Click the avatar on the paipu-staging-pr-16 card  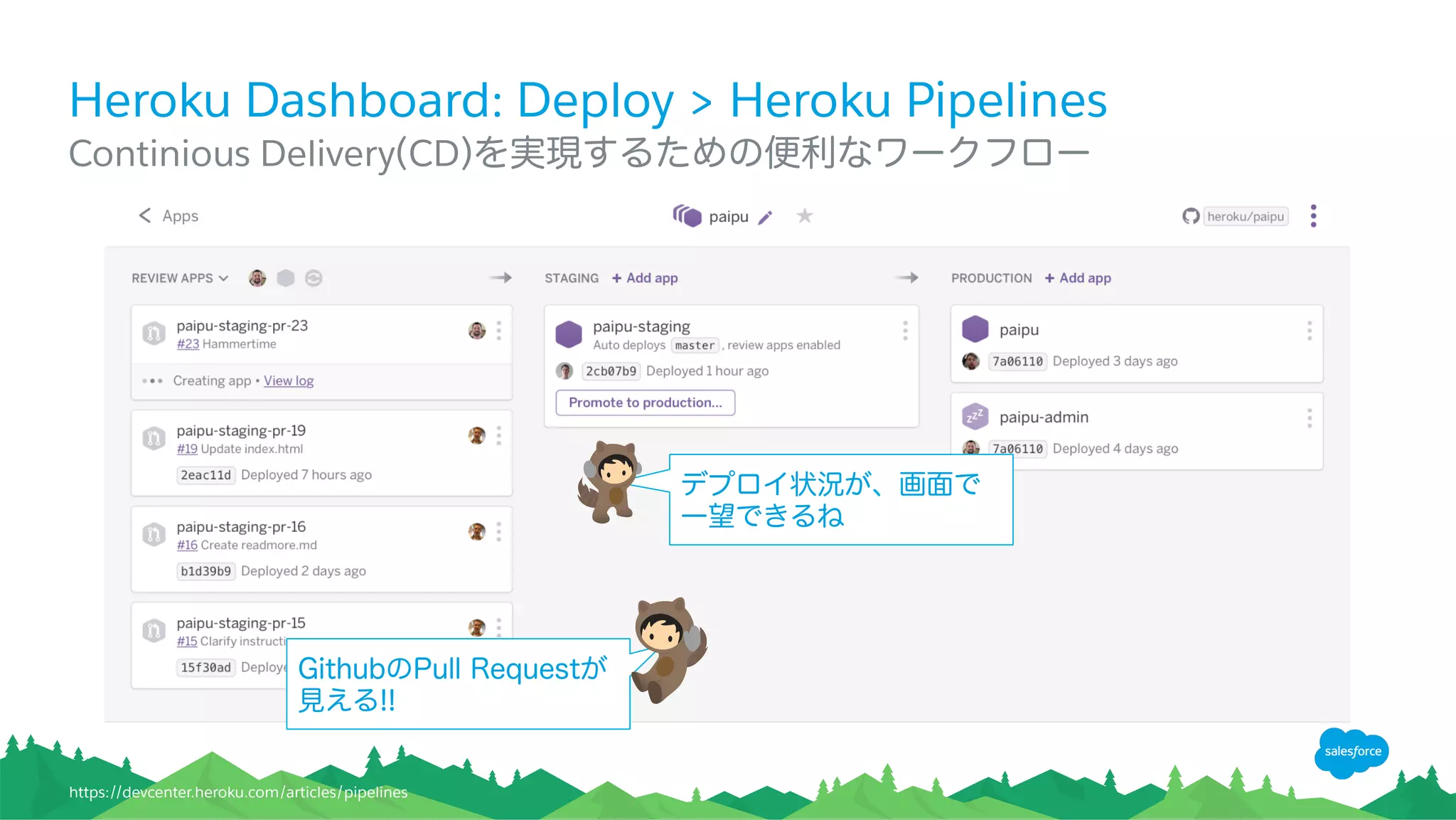pyautogui.click(x=477, y=531)
